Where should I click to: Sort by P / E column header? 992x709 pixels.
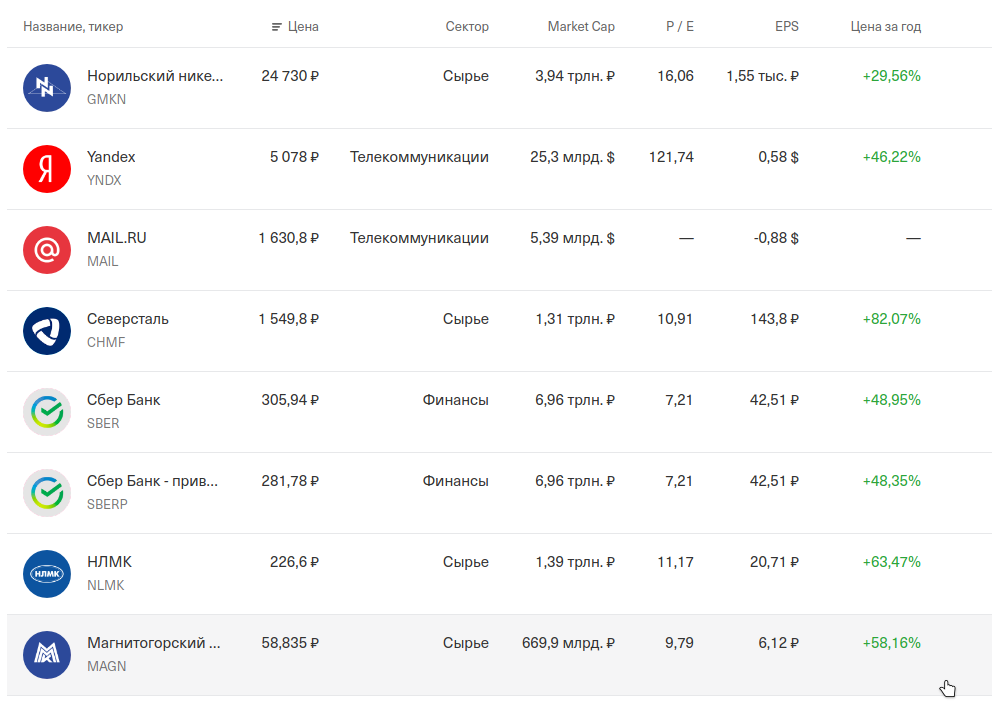tap(679, 27)
